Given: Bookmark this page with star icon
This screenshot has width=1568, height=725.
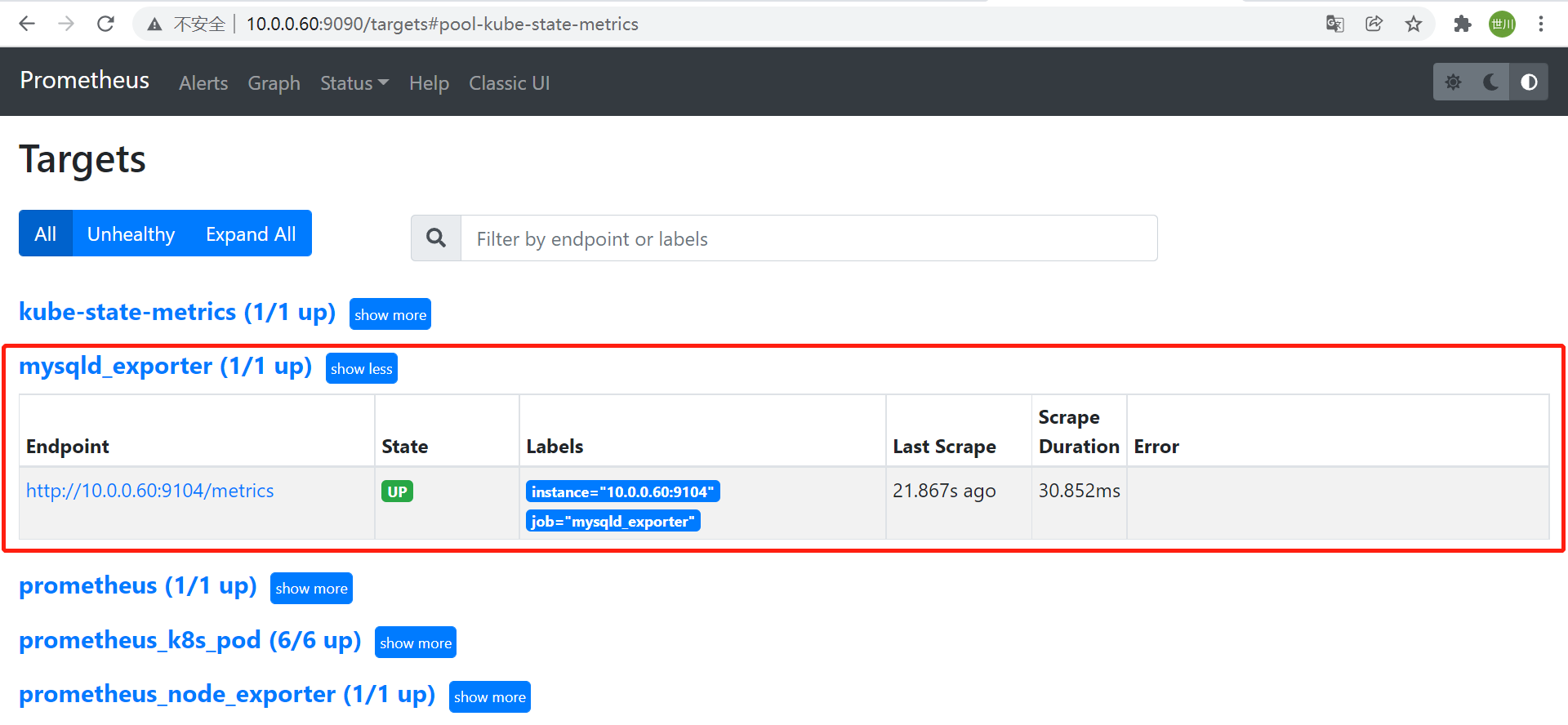Looking at the screenshot, I should [x=1414, y=24].
